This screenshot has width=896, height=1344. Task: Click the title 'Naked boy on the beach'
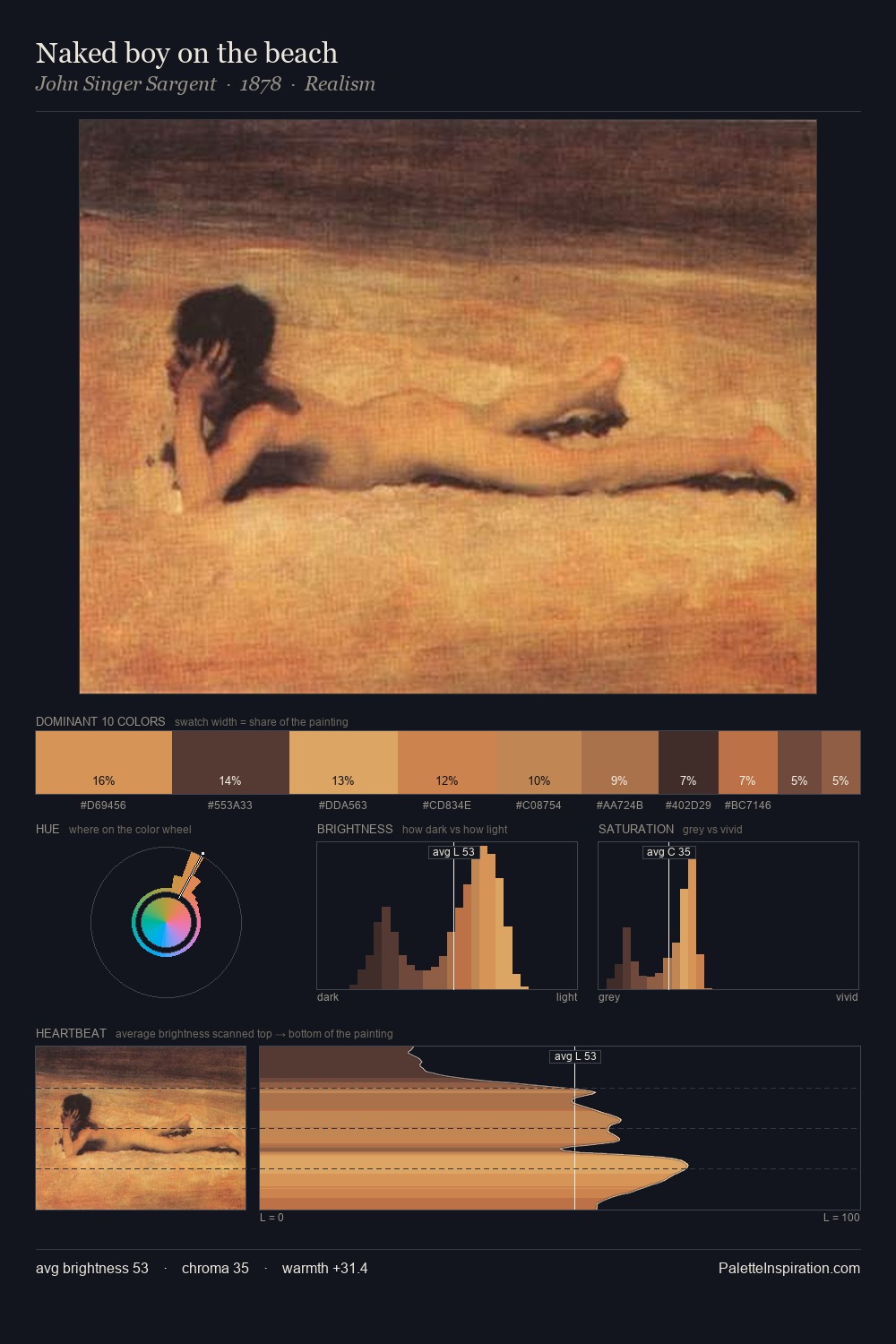tap(186, 53)
